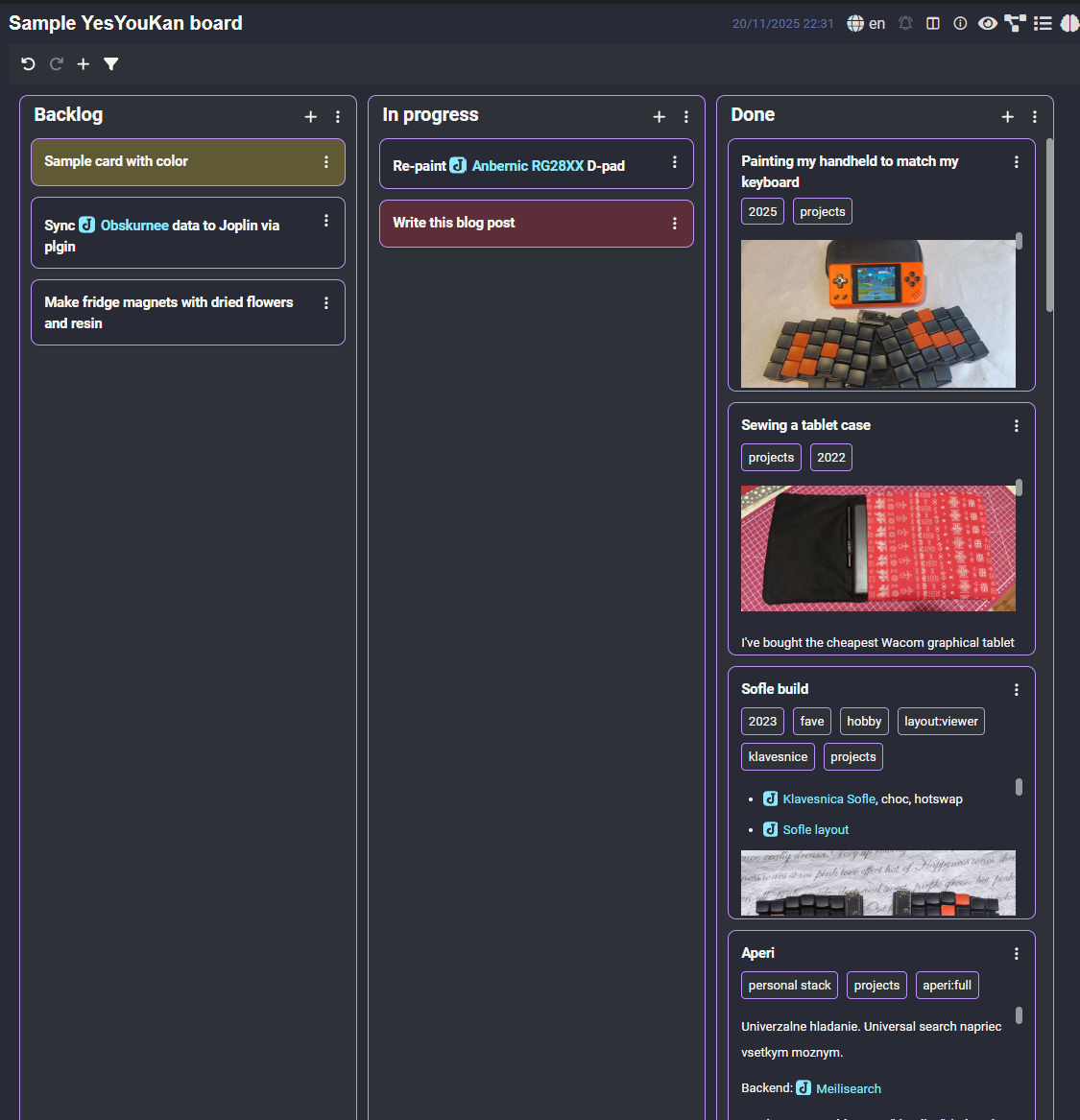1080x1120 pixels.
Task: Follow the Anbernic RG28XX note link
Action: click(x=527, y=166)
